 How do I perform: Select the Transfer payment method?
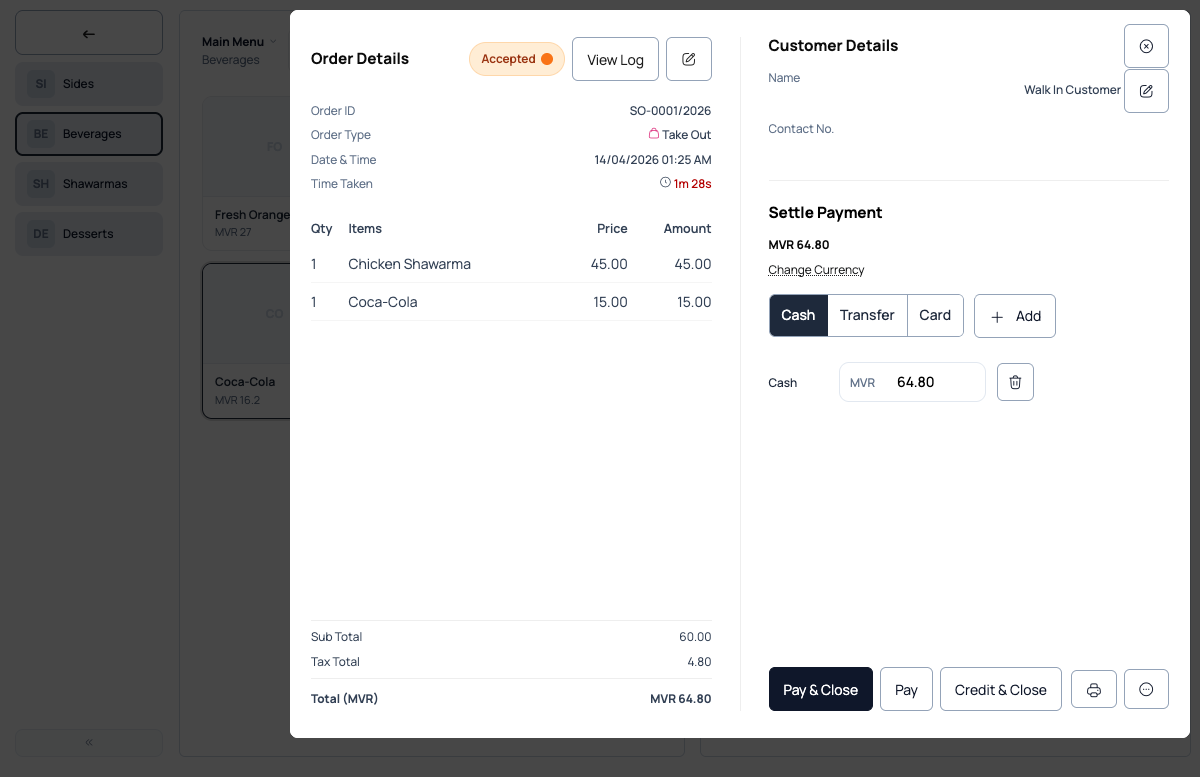[x=867, y=315]
